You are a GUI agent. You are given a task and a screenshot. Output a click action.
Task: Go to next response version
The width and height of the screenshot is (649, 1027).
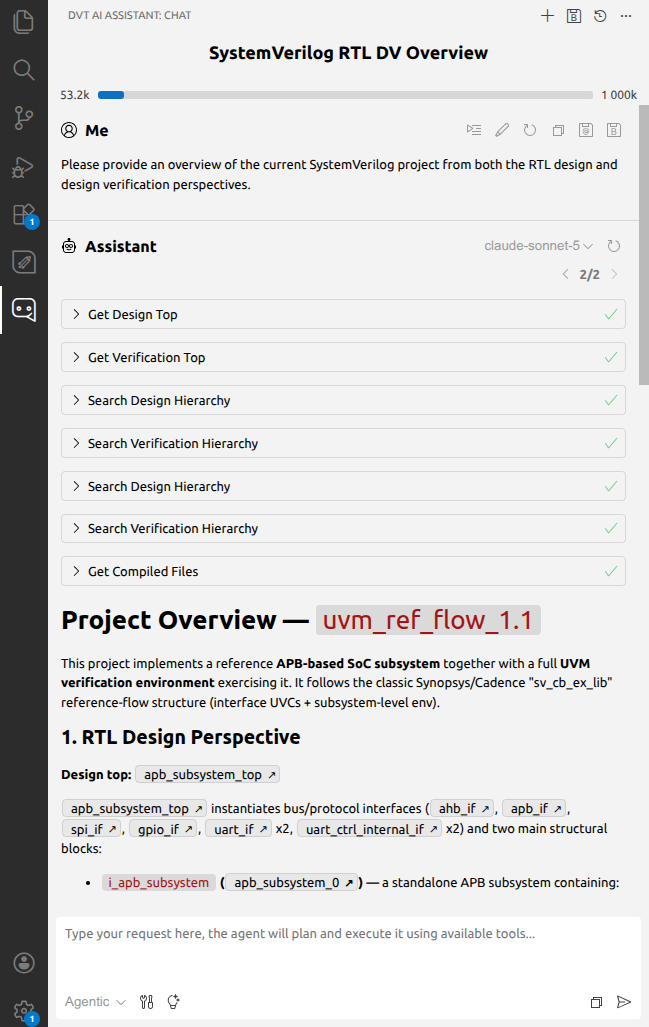tap(614, 274)
